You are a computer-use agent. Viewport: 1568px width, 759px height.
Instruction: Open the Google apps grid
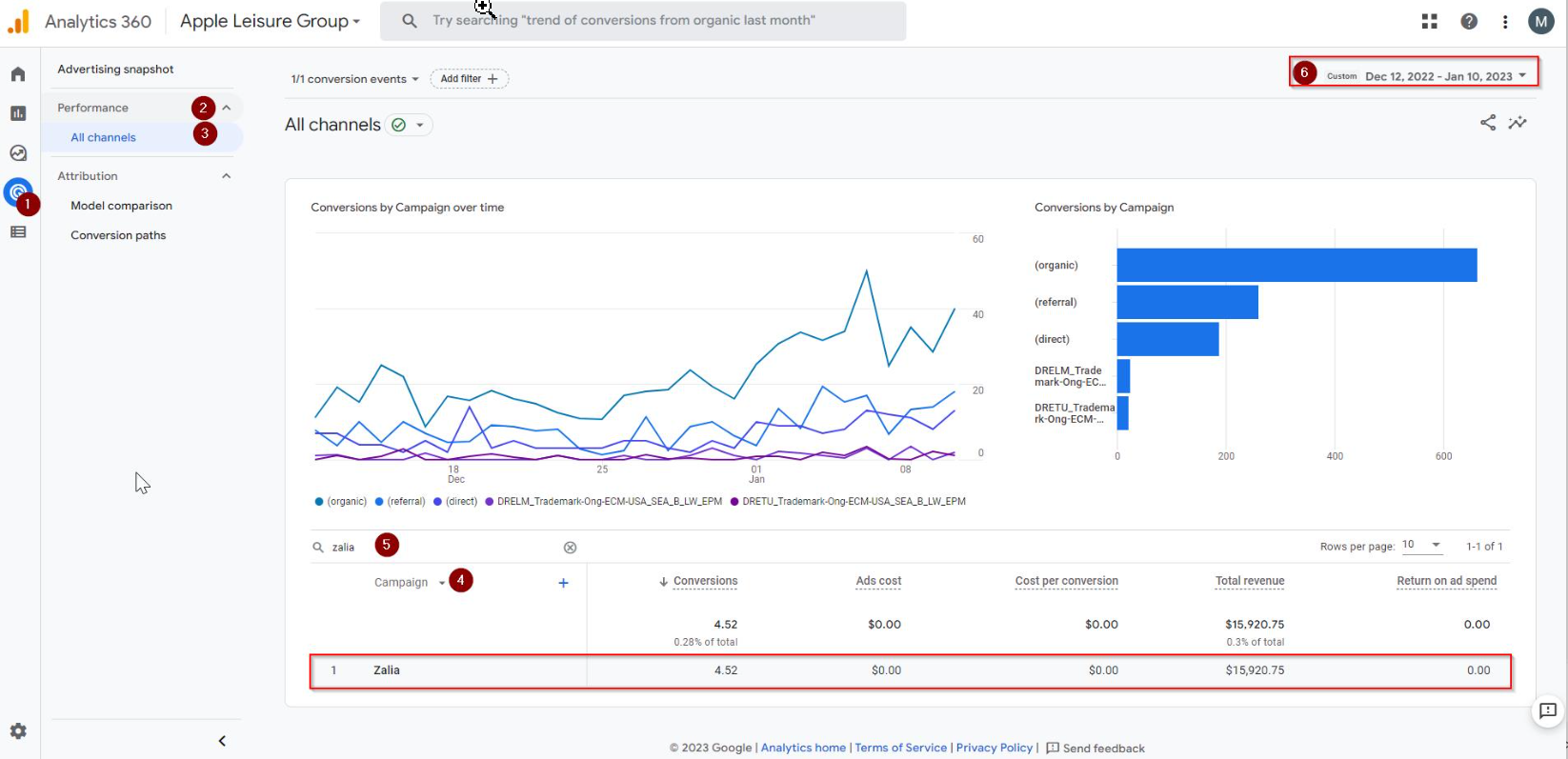1429,21
